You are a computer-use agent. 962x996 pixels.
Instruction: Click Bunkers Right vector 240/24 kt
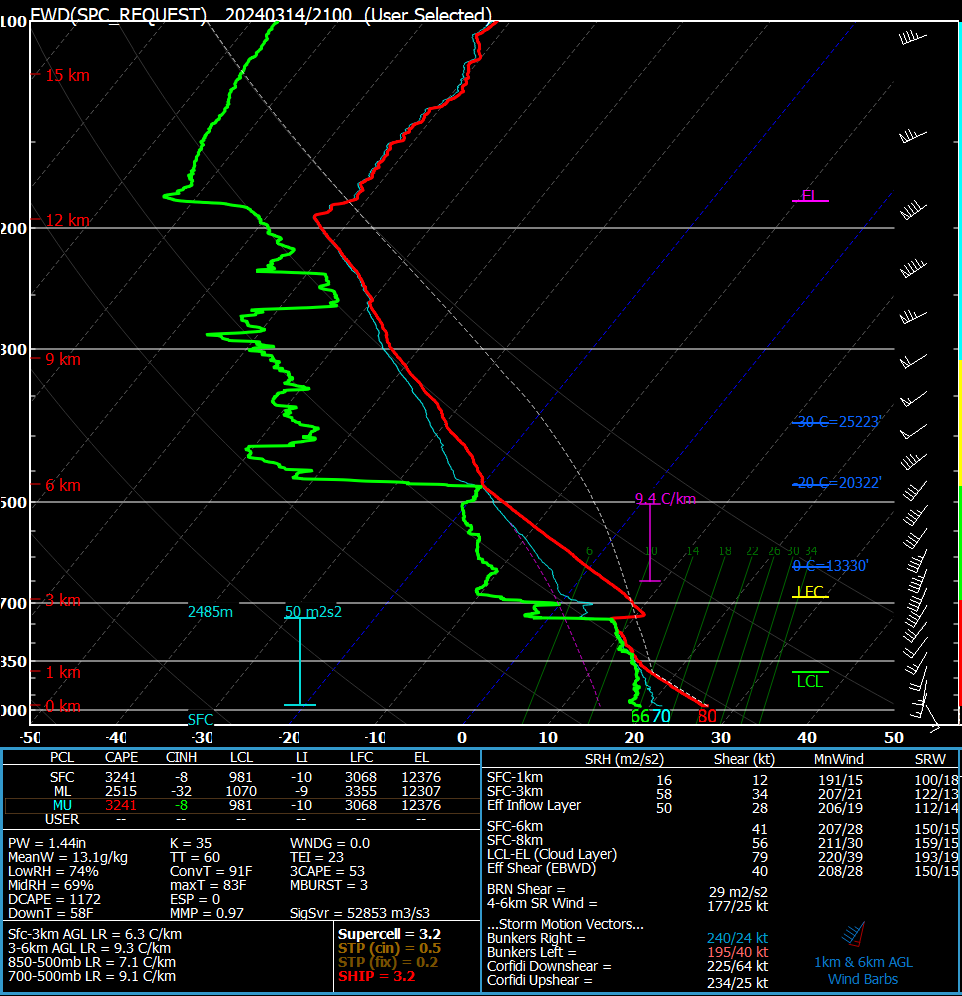738,938
